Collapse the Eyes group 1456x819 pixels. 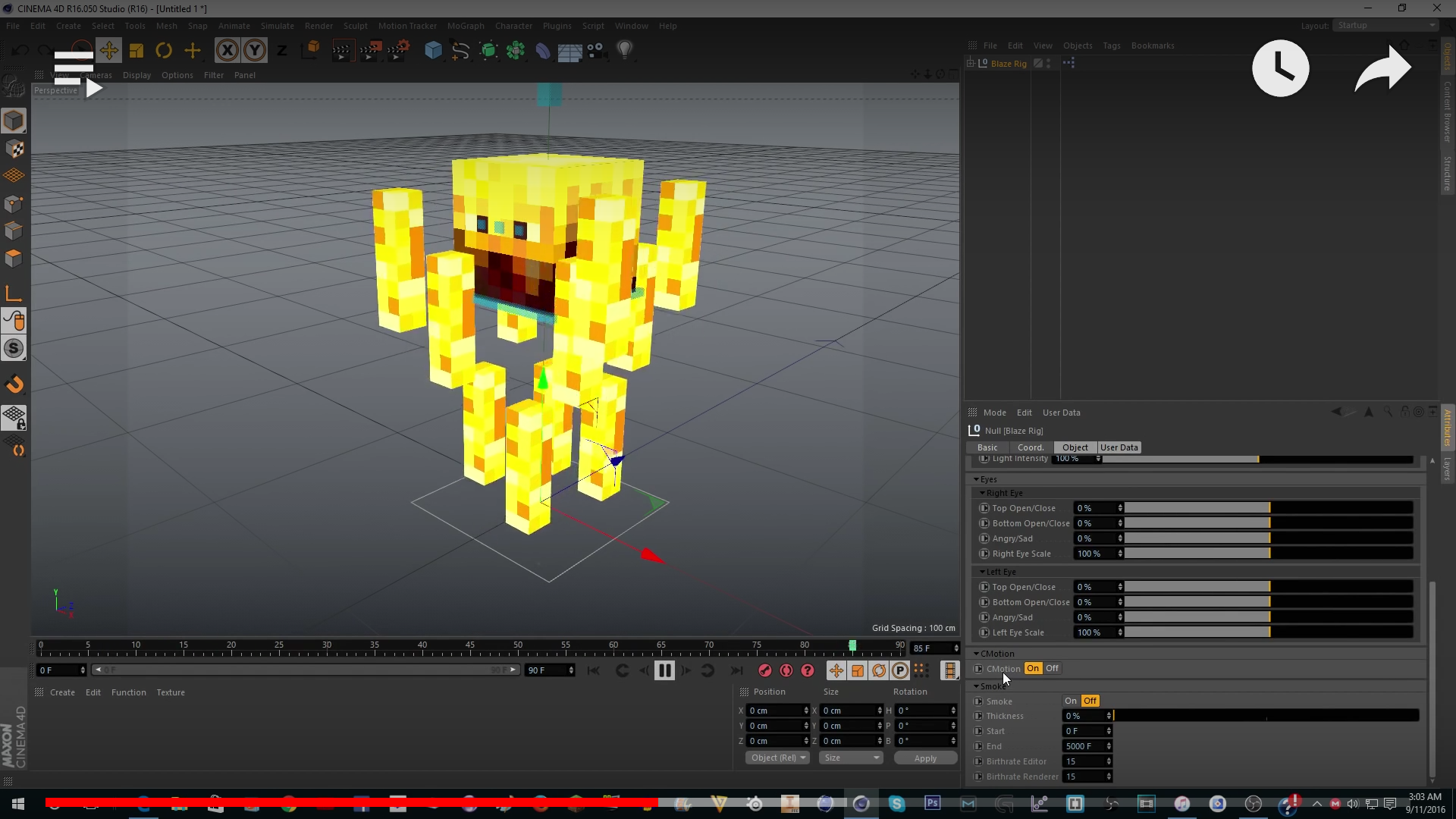click(977, 479)
